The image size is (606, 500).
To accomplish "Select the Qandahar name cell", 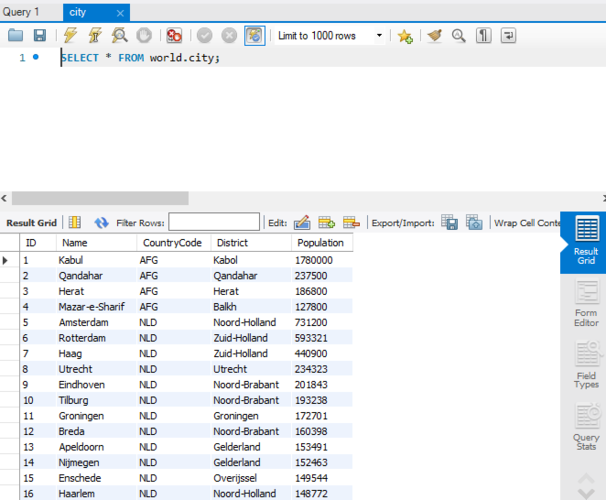I will (x=97, y=276).
